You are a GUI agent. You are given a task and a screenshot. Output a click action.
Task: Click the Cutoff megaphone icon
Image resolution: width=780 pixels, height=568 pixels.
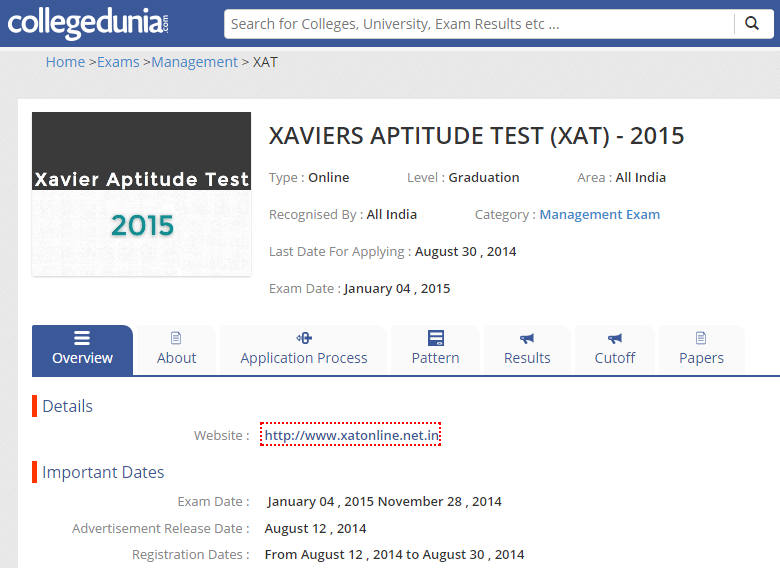tap(615, 339)
